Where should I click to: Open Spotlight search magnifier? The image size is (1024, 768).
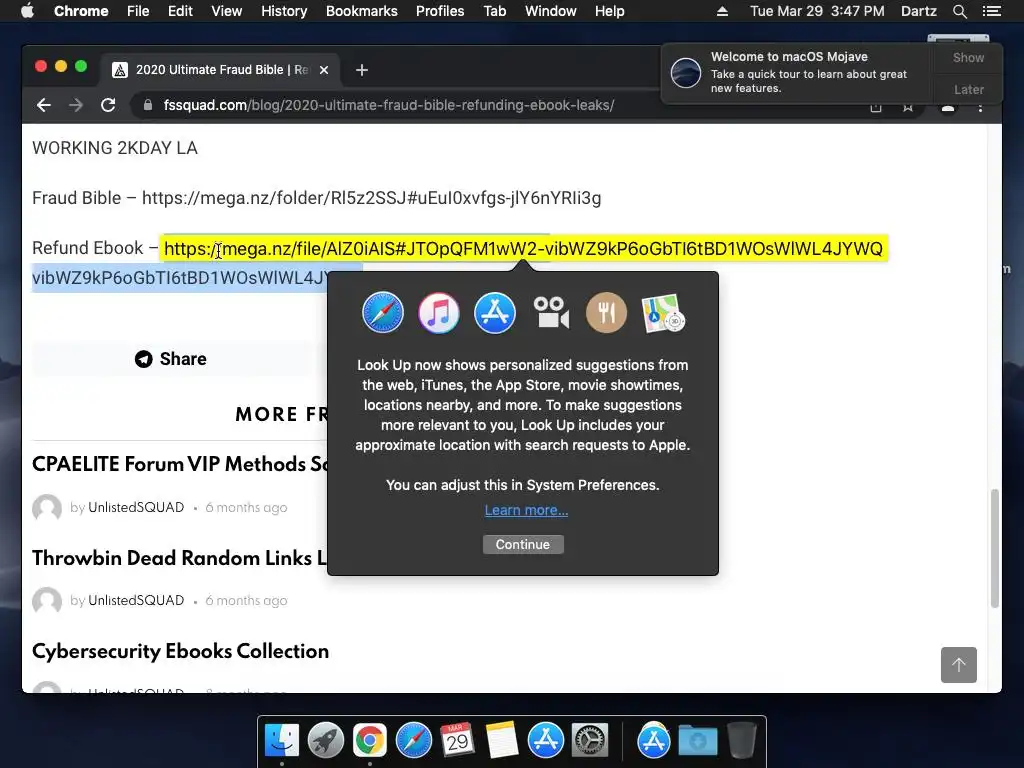tap(959, 11)
